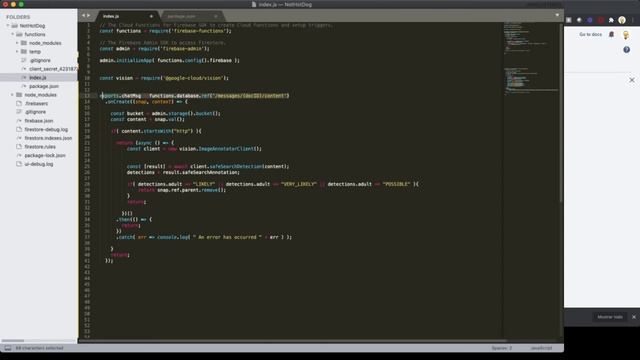Click the ui-debug.log file icon

[x=19, y=164]
